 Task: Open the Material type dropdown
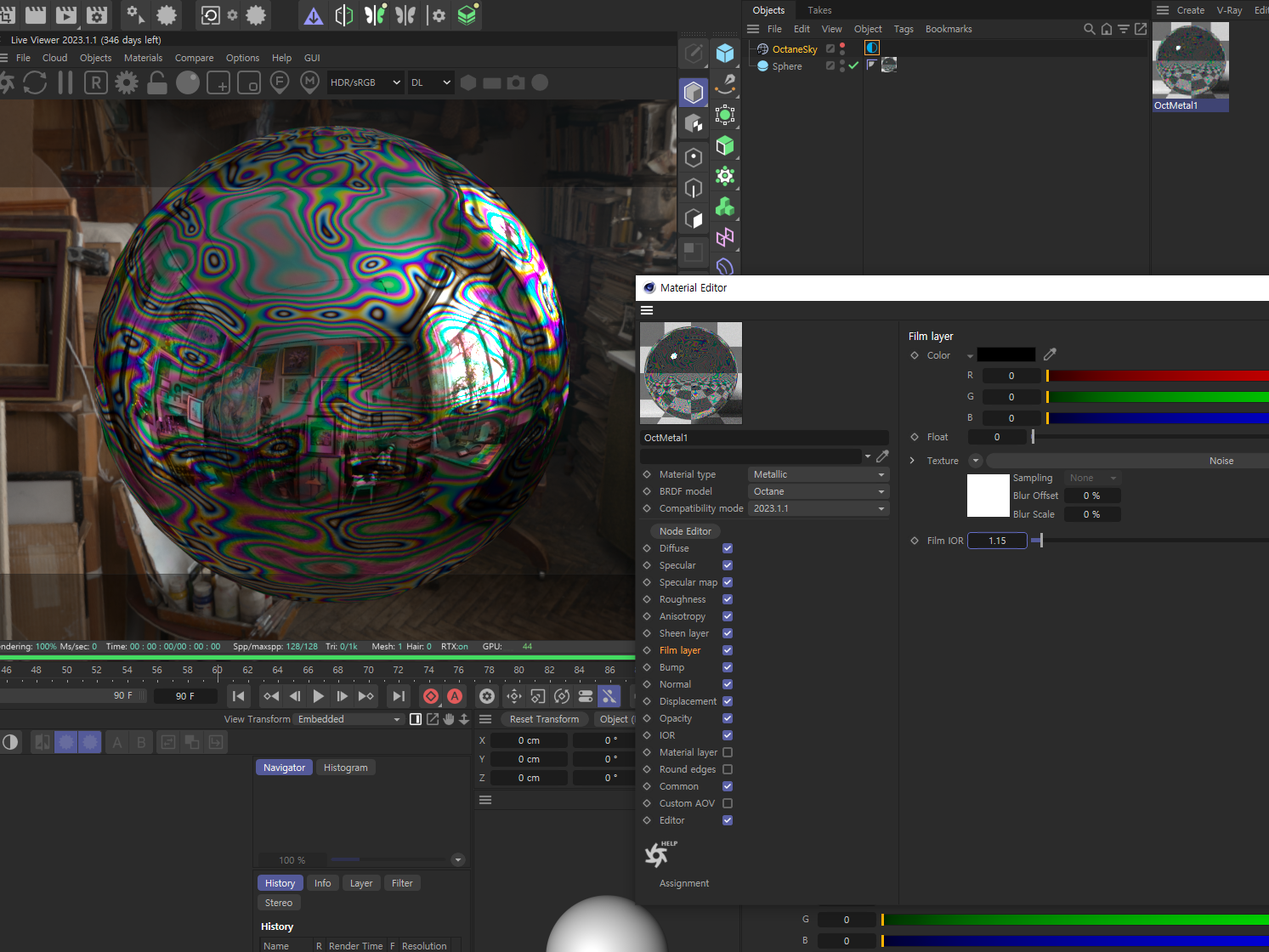click(x=819, y=474)
